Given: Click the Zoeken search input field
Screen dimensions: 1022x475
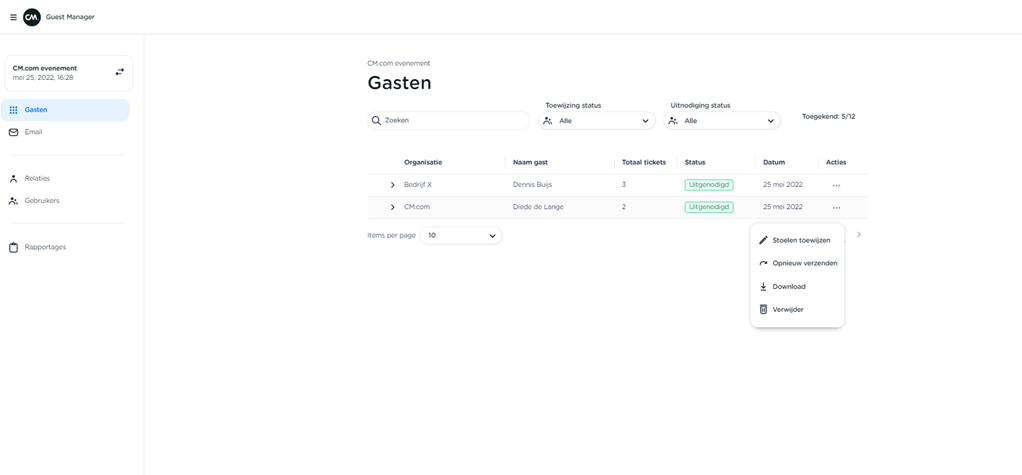Looking at the screenshot, I should [x=454, y=120].
